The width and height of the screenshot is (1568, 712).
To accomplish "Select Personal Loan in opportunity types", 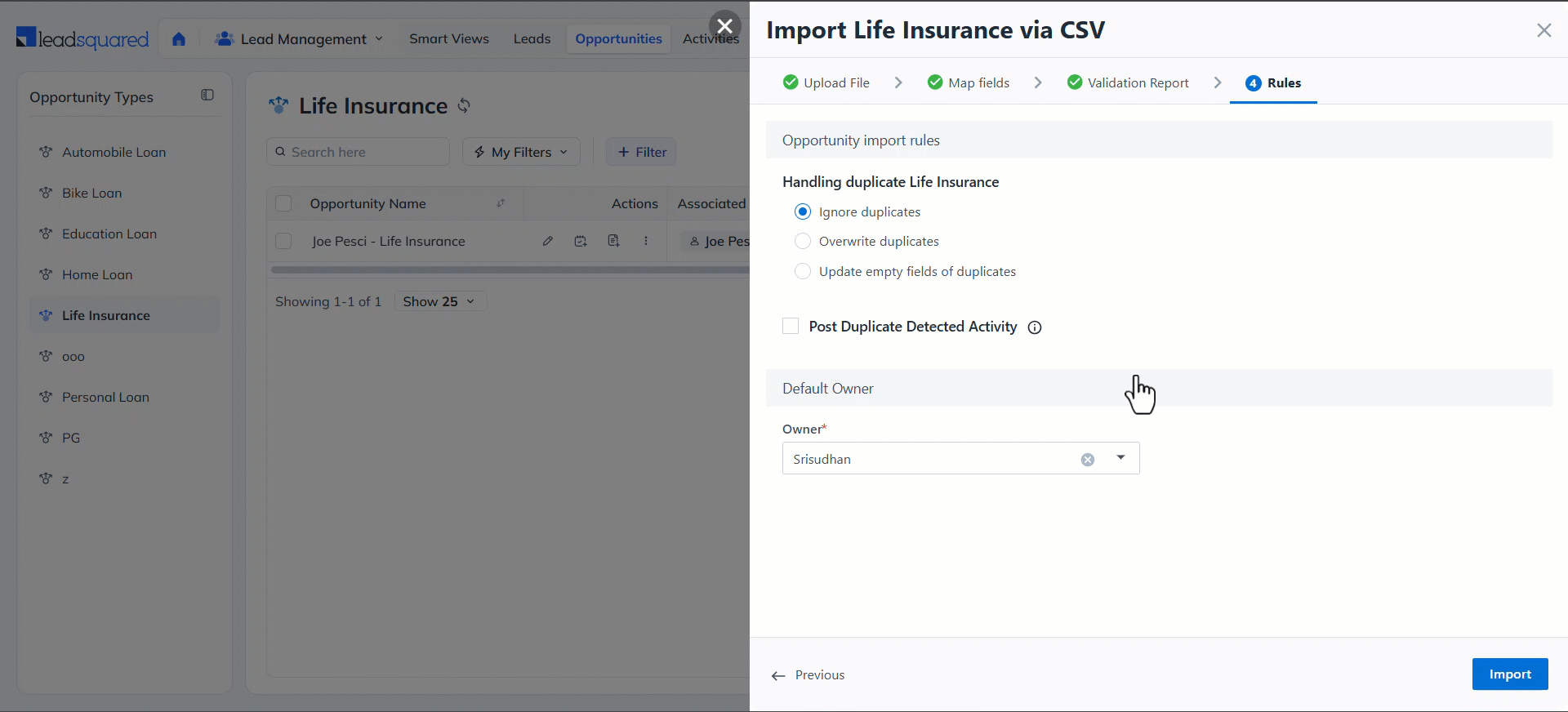I will [125, 397].
